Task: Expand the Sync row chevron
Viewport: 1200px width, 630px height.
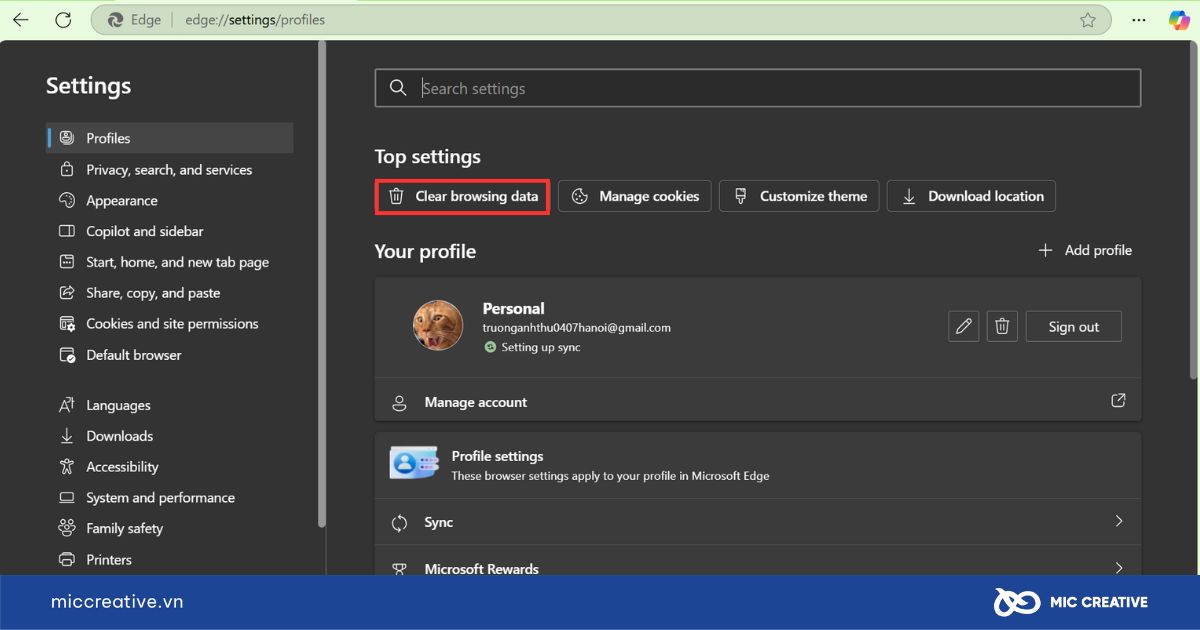Action: coord(1118,521)
